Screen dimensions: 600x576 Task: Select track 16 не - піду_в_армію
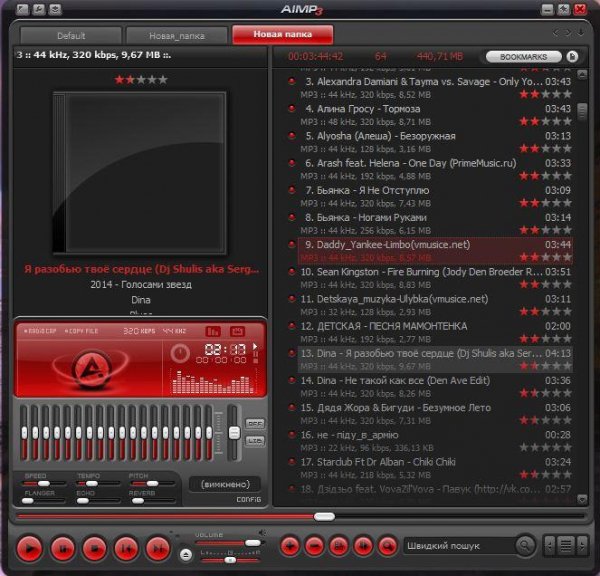[435, 441]
